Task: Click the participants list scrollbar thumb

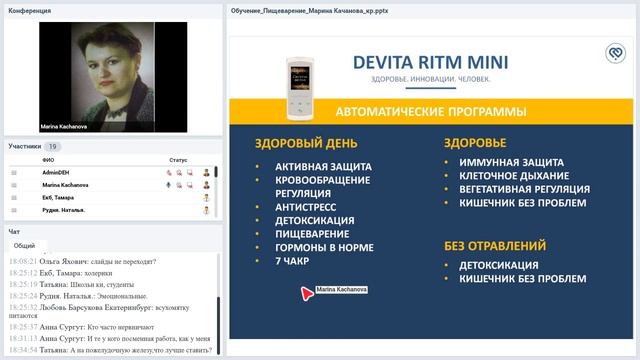Action: (216, 171)
